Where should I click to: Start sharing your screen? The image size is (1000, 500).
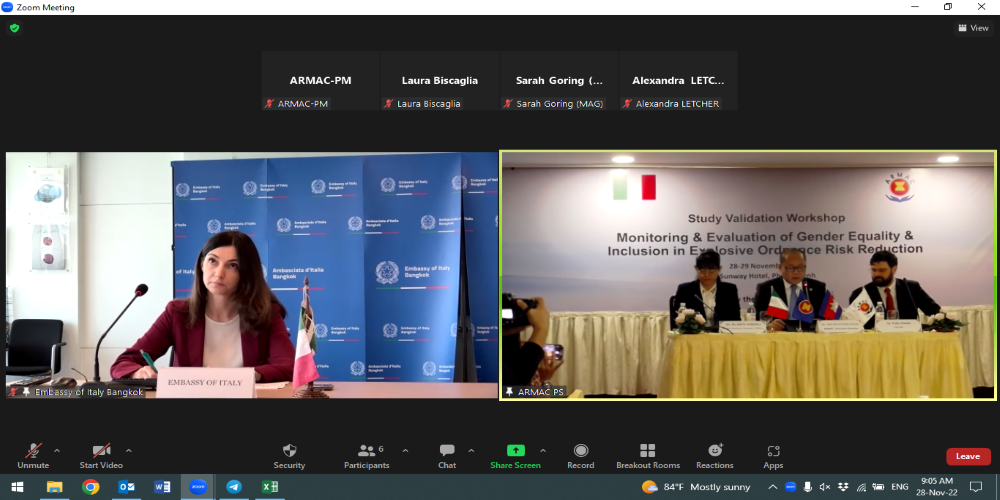tap(515, 455)
